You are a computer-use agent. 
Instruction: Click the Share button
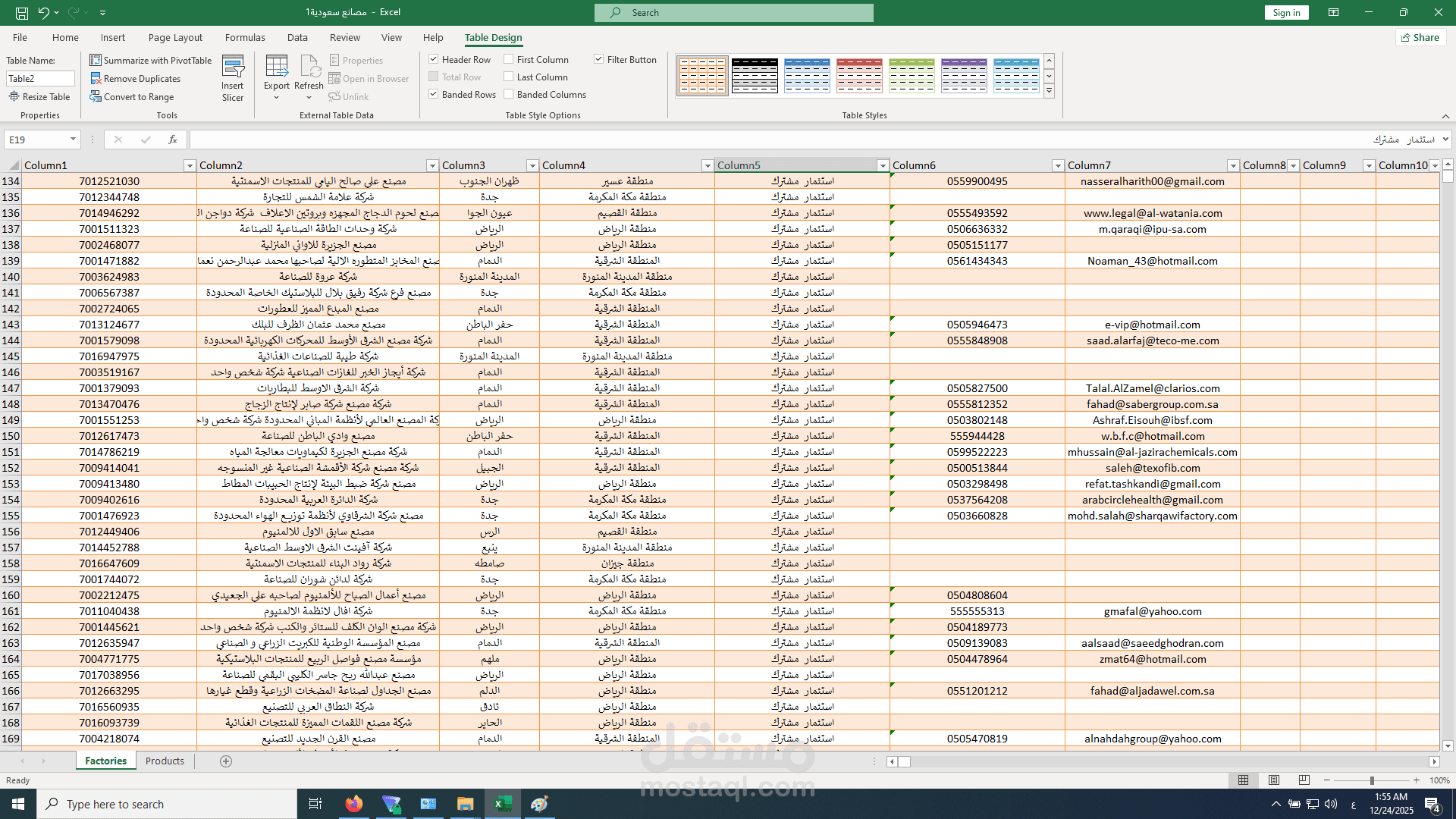[x=1420, y=37]
